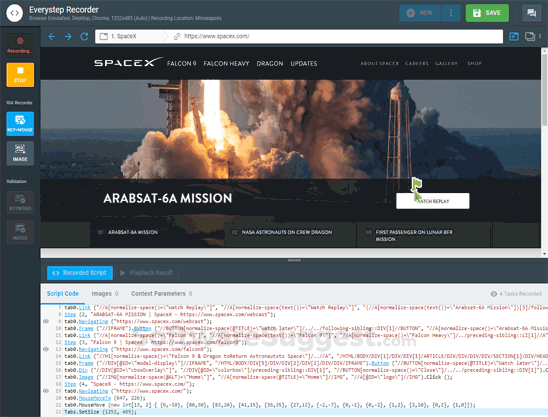Viewport: 548px width, 417px height.
Task: Toggle the eye icon on script line 19
Action: [x=46, y=391]
